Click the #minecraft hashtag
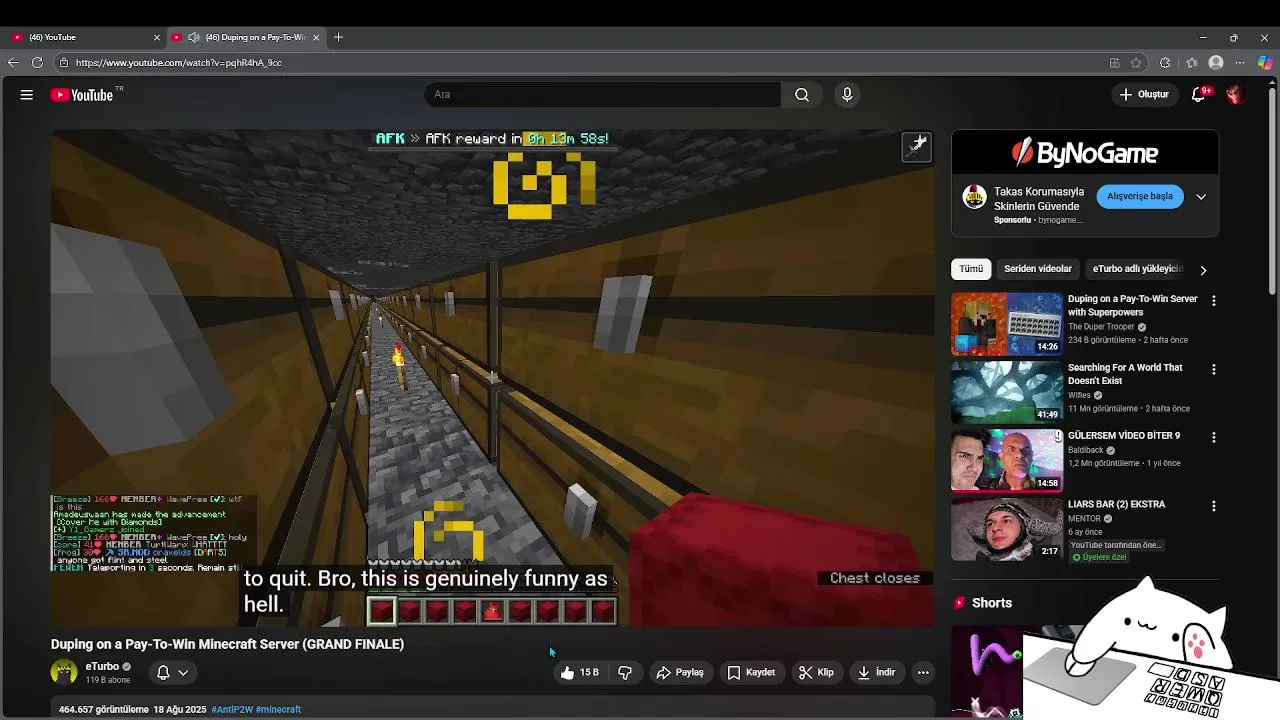The height and width of the screenshot is (720, 1280). 278,710
